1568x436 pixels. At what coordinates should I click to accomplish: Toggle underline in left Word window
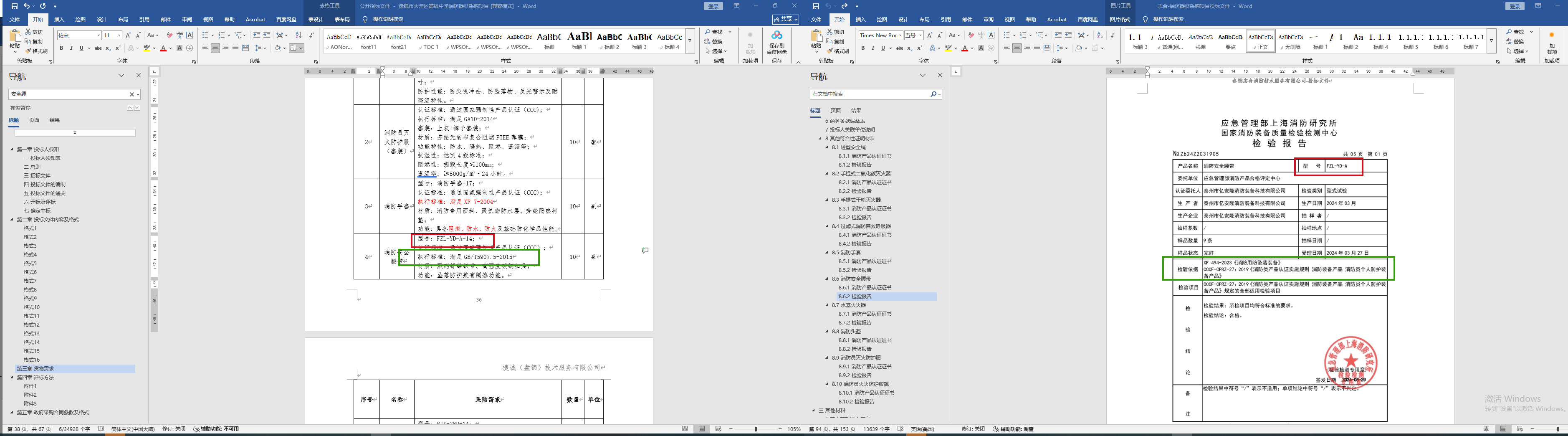[81, 48]
